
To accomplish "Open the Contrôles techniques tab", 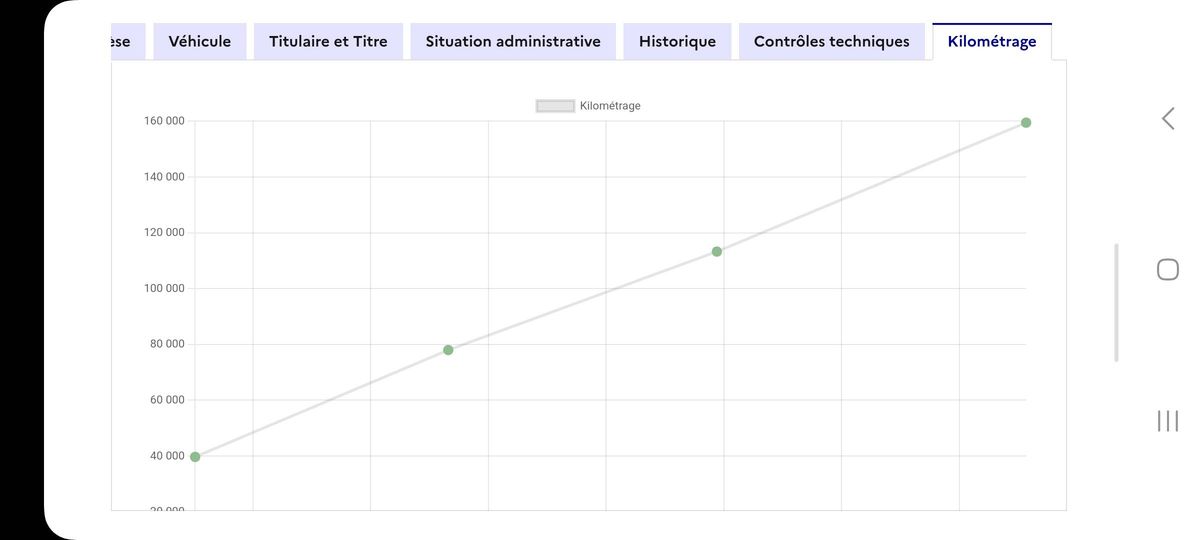I will coord(832,42).
